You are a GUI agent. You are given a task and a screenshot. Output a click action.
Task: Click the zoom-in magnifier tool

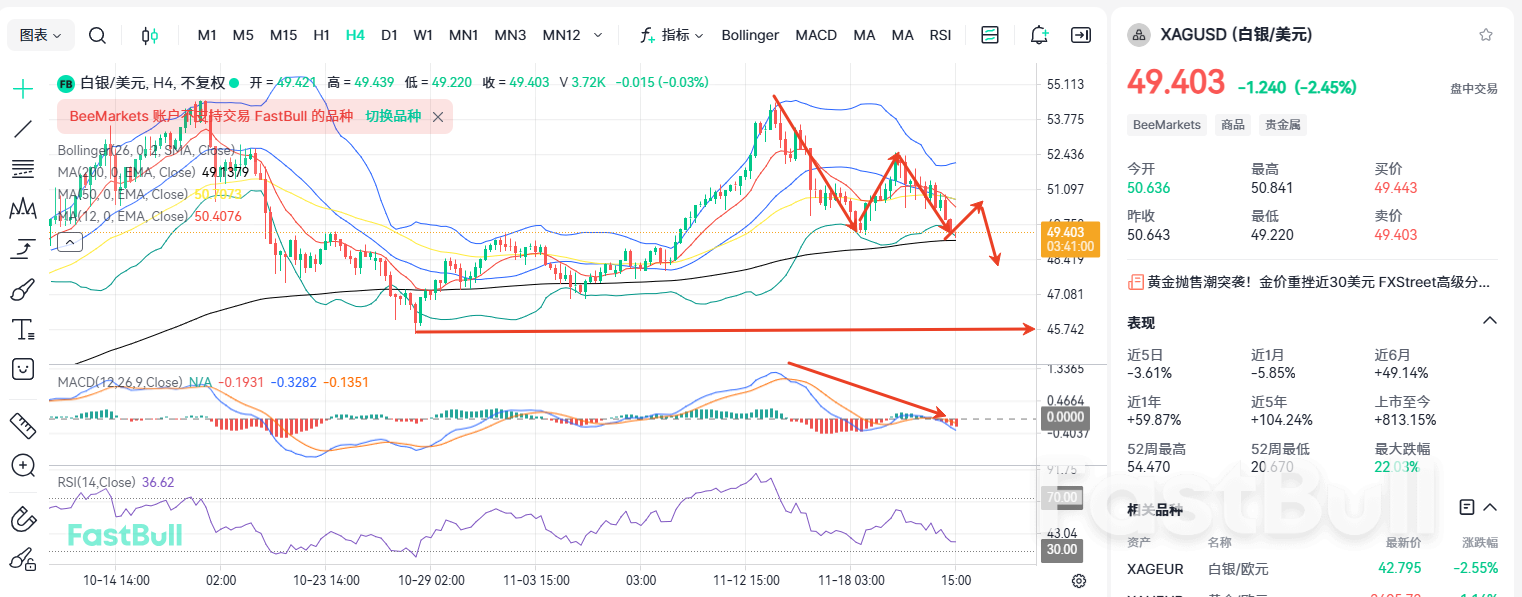point(22,465)
